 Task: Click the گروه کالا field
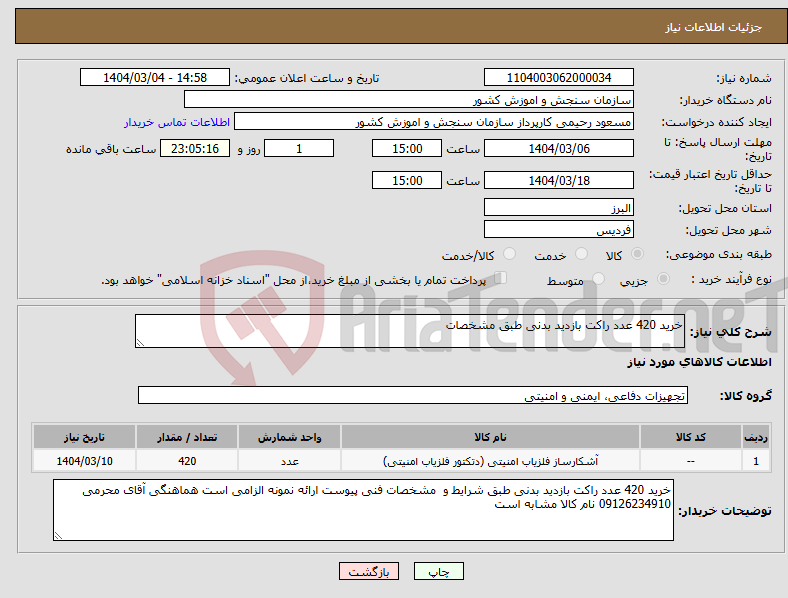(x=413, y=395)
